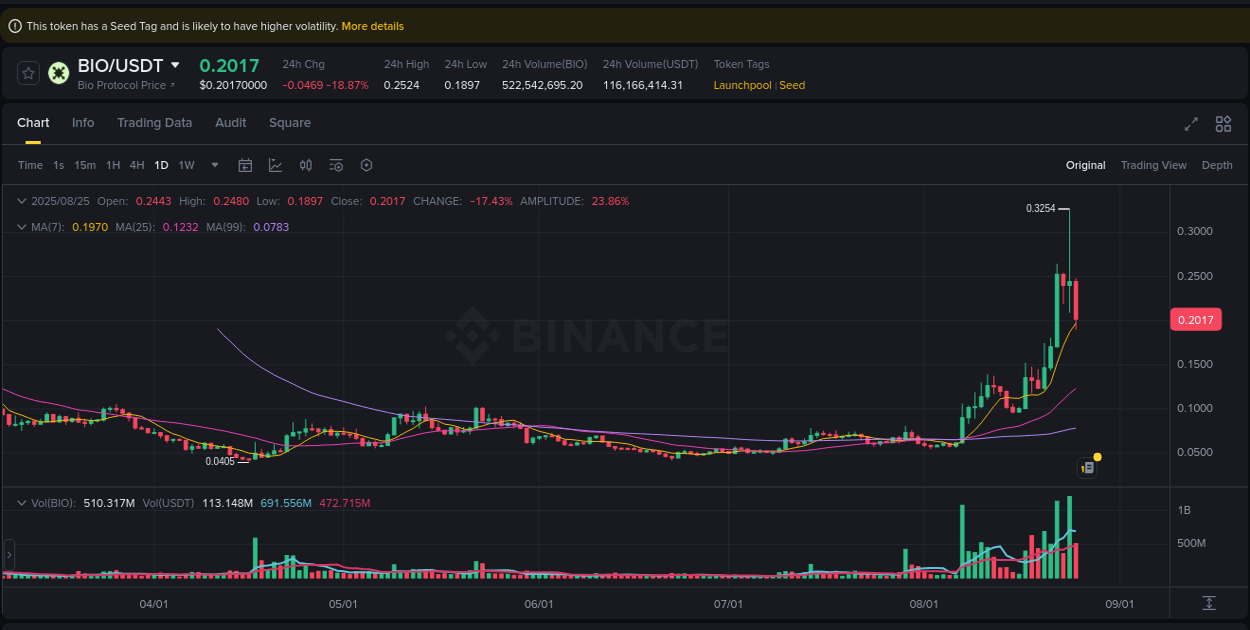Screen dimensions: 1250x630
Task: Open the date range calendar picker
Action: (x=245, y=165)
